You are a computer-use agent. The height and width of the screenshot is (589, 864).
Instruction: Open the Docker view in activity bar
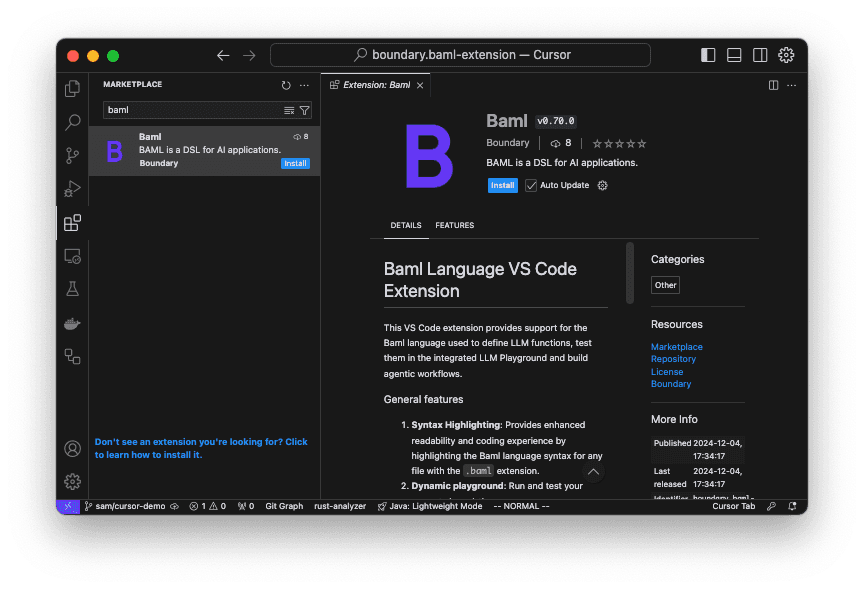coord(72,323)
